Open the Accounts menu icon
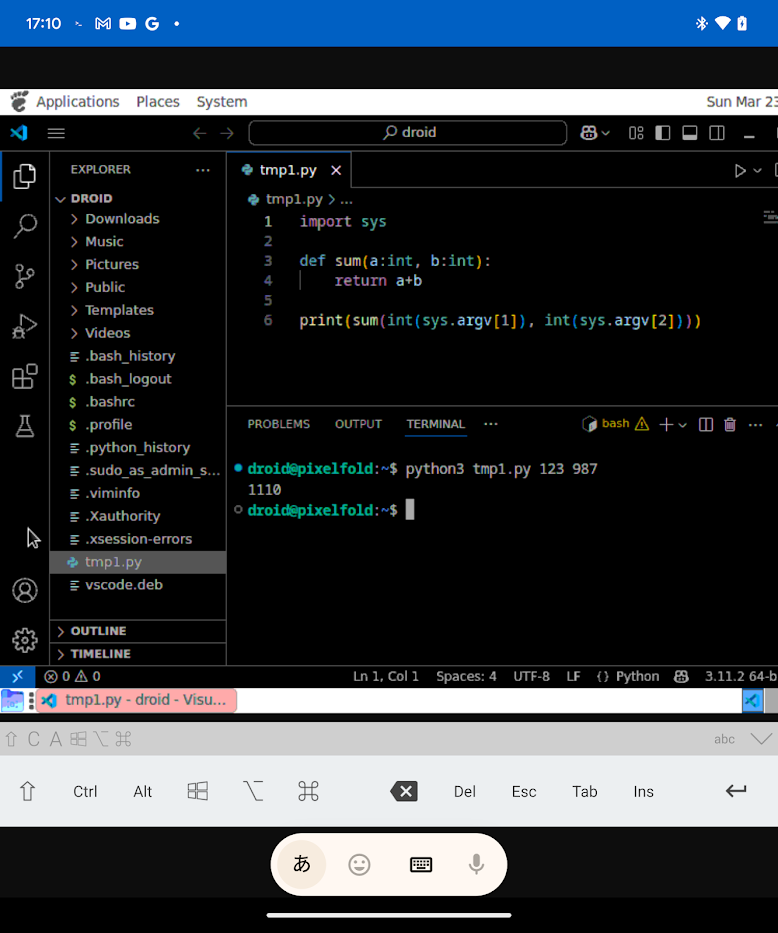 24,590
